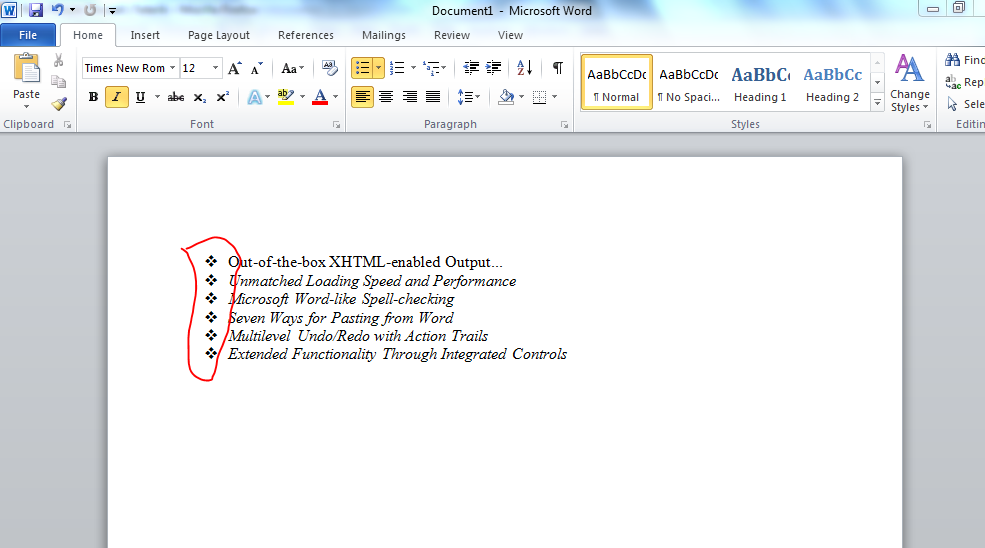Open the Paragraph dialog launcher

tap(565, 125)
